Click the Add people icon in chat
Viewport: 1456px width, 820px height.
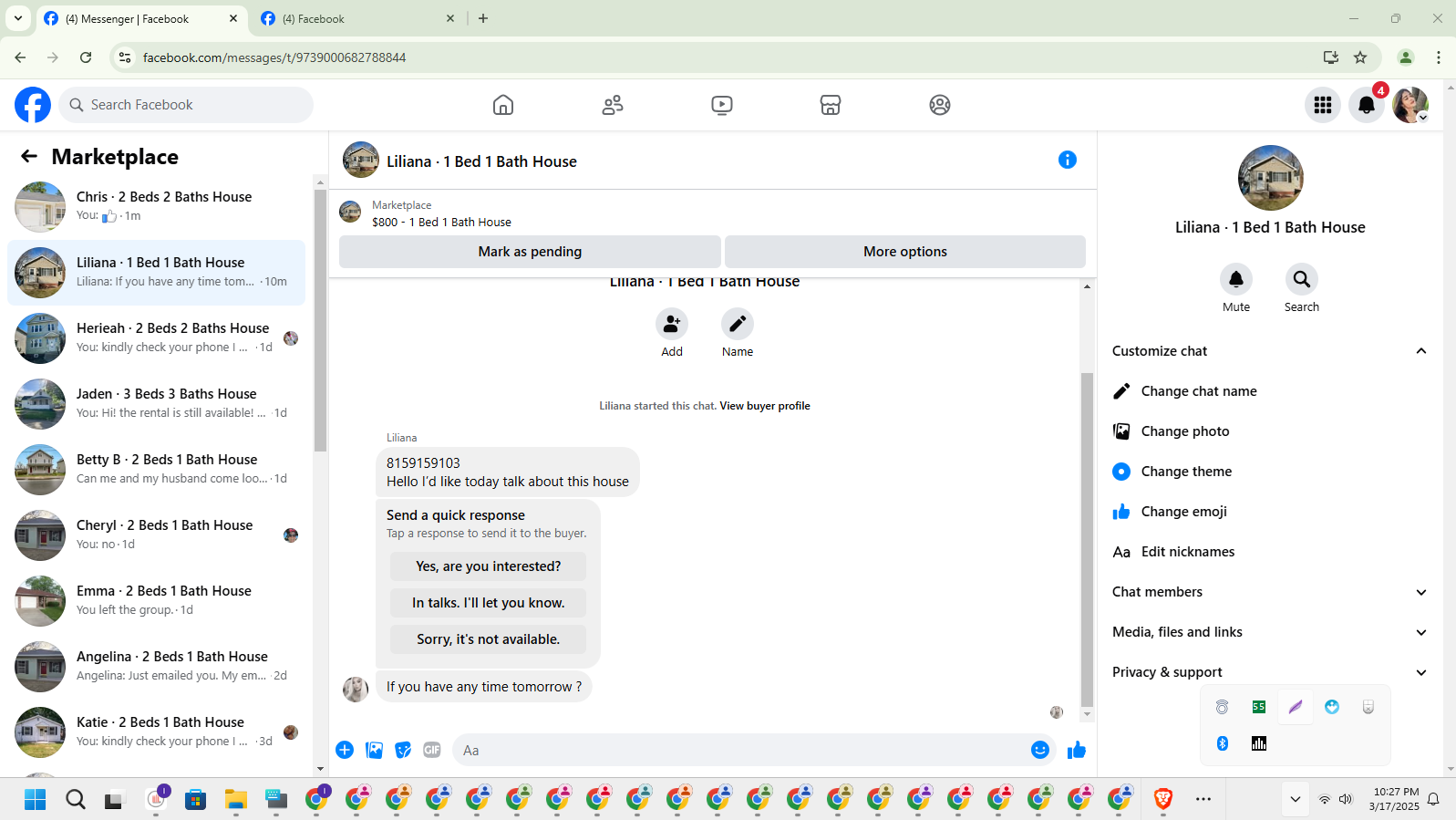tap(672, 324)
